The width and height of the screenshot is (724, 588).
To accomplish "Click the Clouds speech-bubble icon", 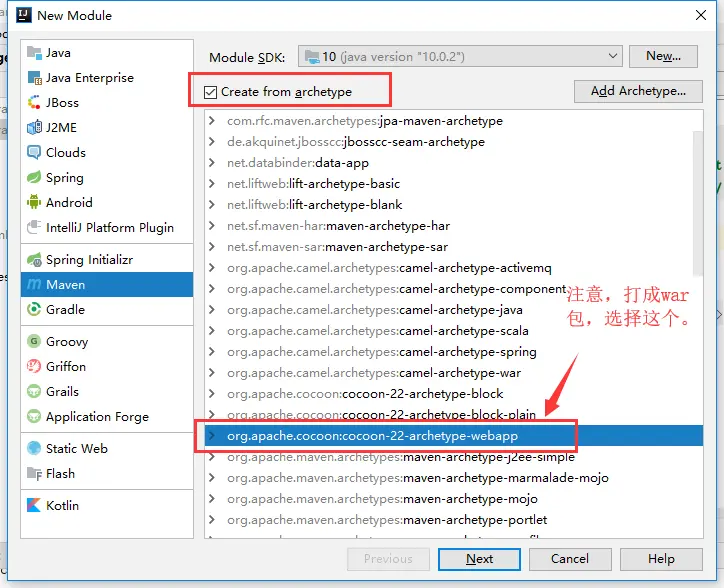I will (34, 152).
